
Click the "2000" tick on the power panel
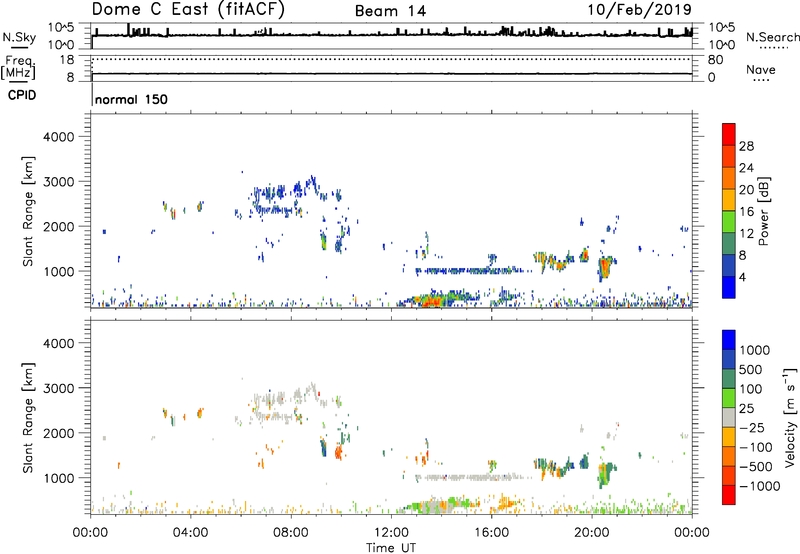[58, 226]
